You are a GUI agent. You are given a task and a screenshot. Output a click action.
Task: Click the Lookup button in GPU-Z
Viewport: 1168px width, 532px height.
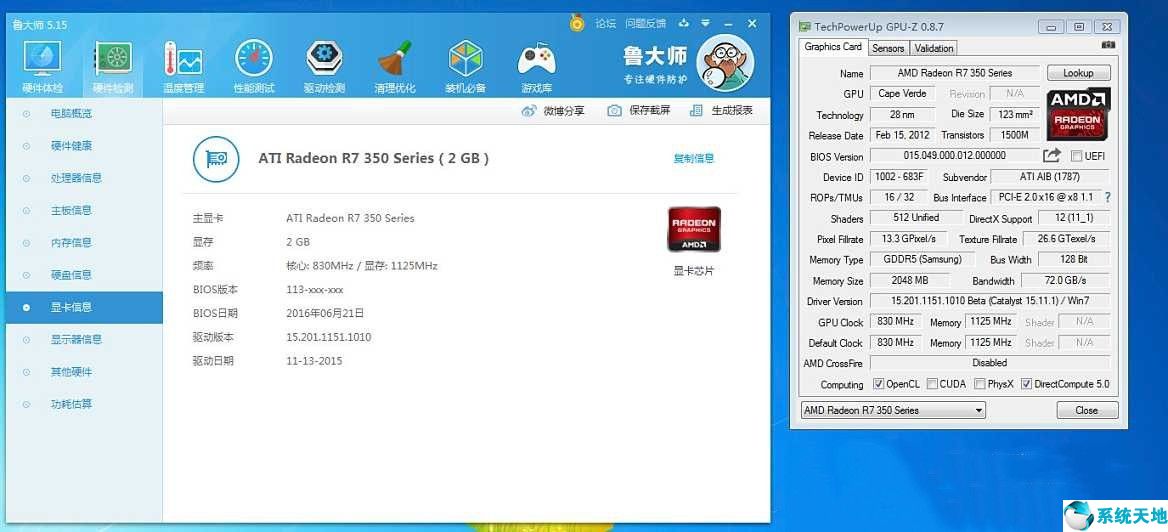[x=1078, y=73]
